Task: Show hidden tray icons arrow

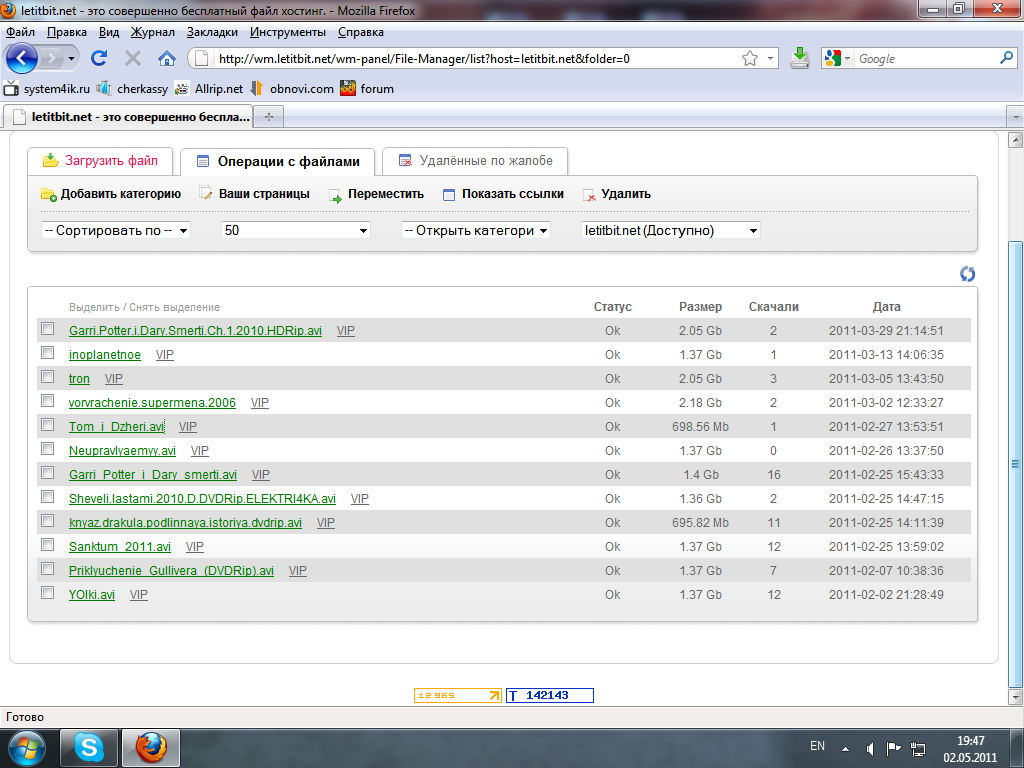Action: pyautogui.click(x=846, y=749)
